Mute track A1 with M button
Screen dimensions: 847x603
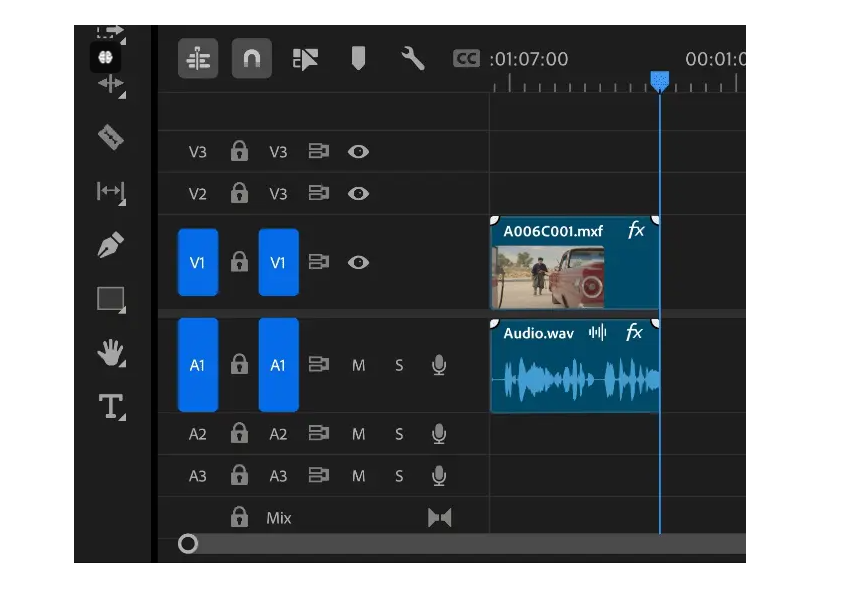(x=358, y=366)
